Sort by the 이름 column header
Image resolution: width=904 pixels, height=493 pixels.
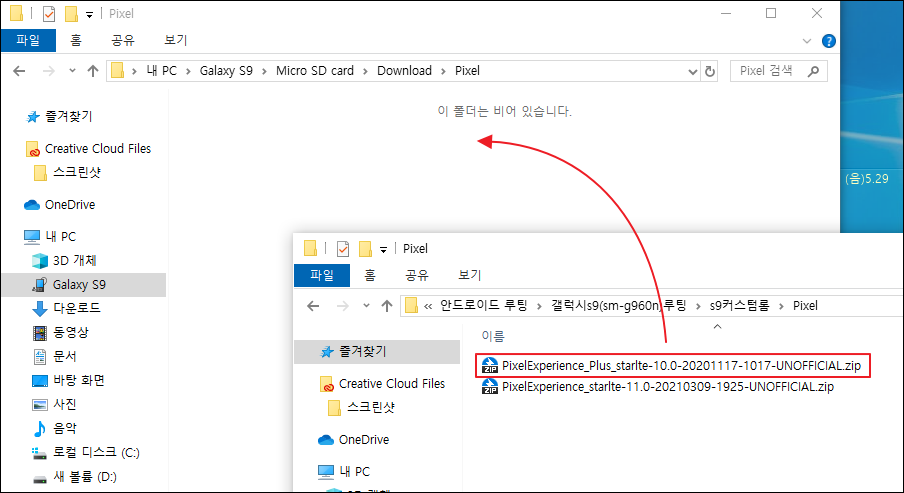pos(493,336)
